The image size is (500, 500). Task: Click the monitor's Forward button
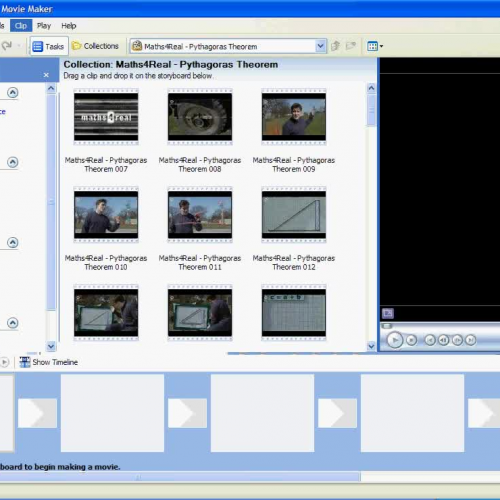point(471,340)
